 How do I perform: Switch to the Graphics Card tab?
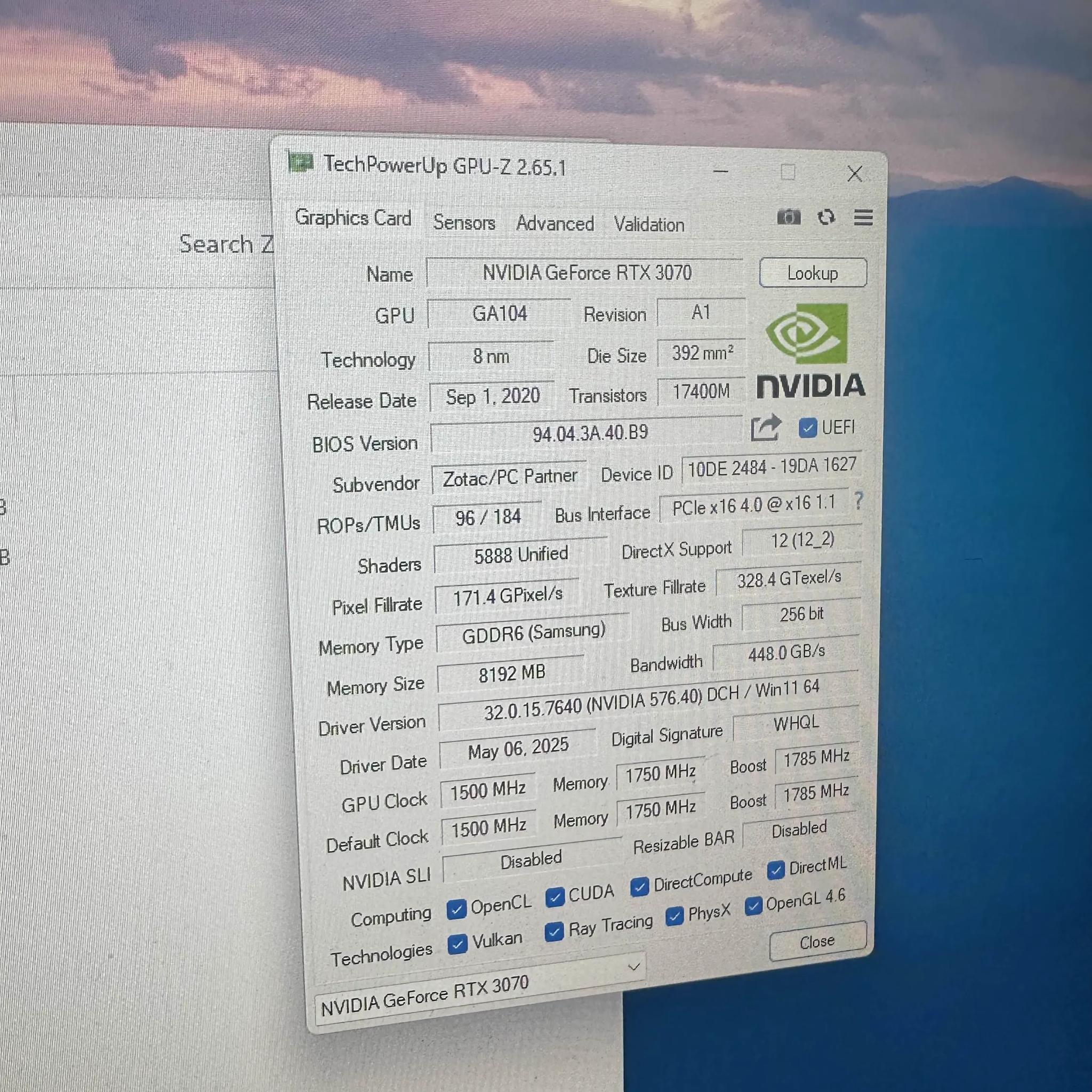pyautogui.click(x=354, y=218)
